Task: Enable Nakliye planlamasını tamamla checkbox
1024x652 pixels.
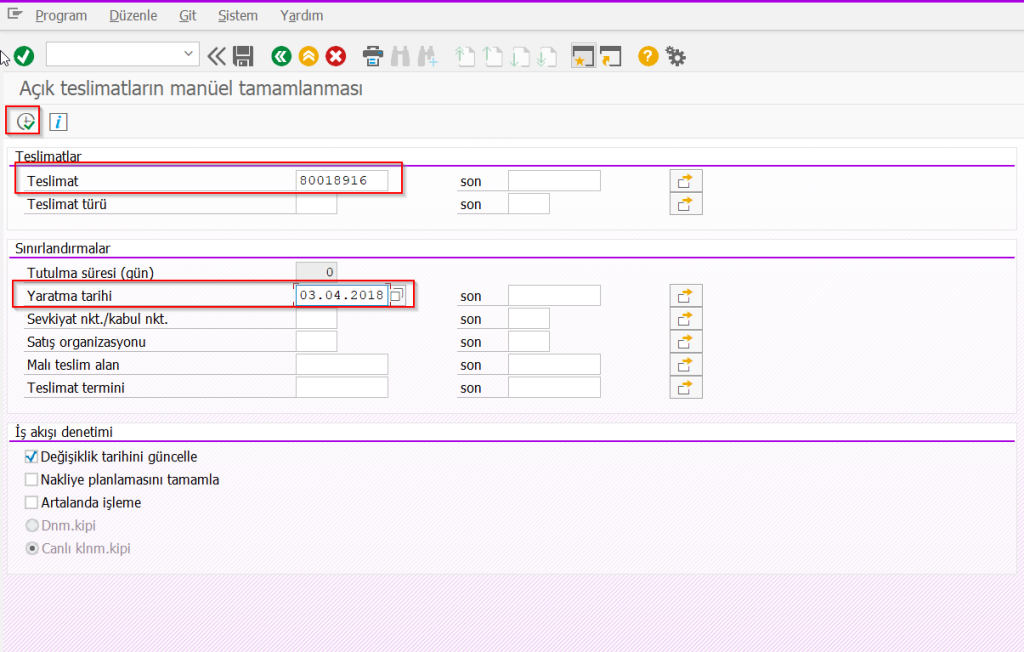Action: pos(31,480)
